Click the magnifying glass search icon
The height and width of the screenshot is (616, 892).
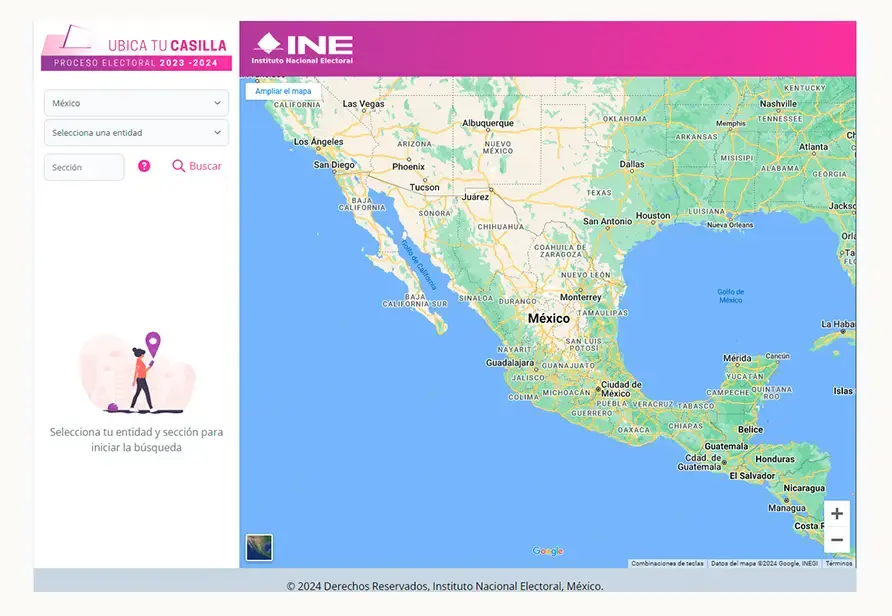[x=179, y=166]
